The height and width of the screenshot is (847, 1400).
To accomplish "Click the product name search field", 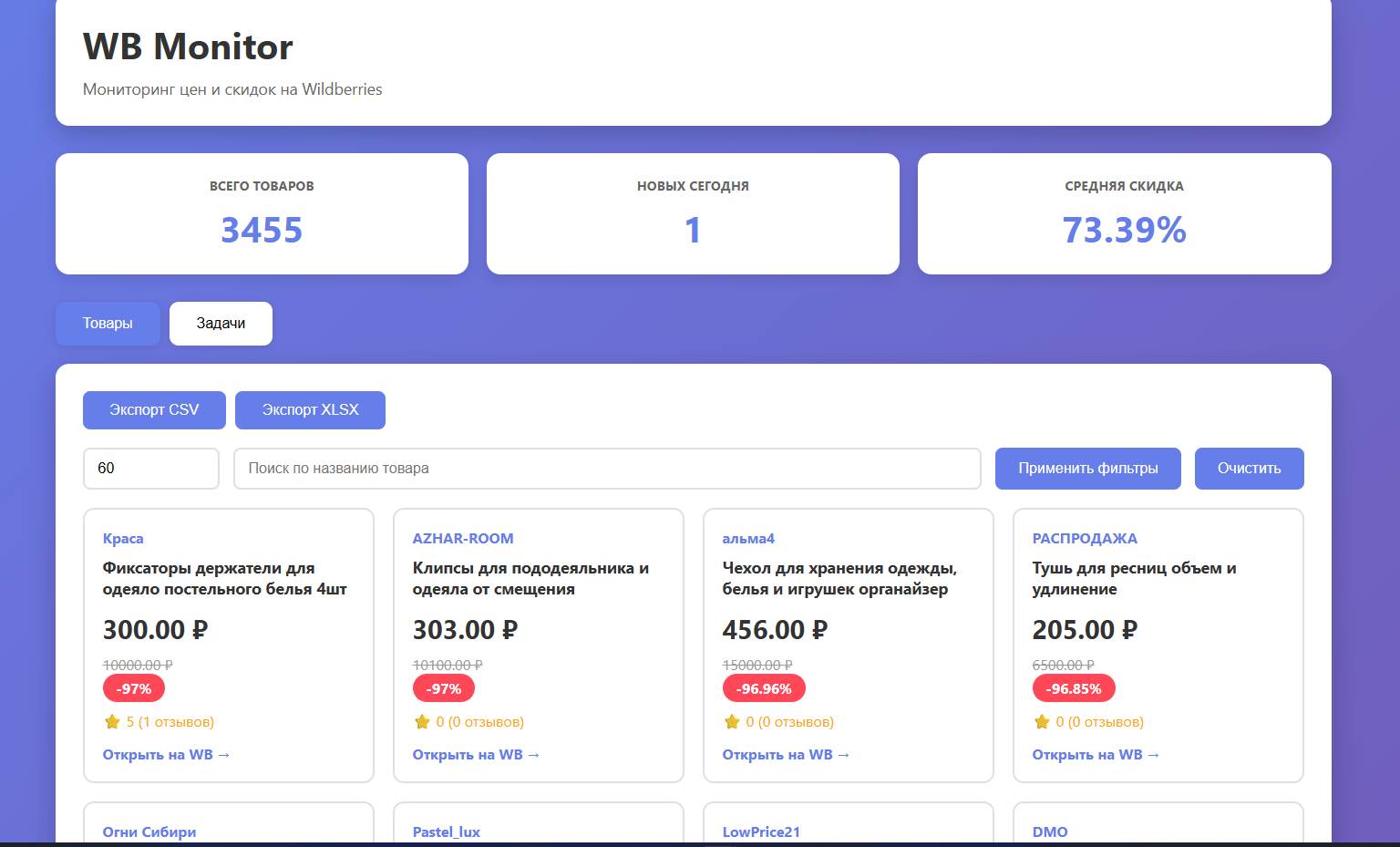I will 607,469.
